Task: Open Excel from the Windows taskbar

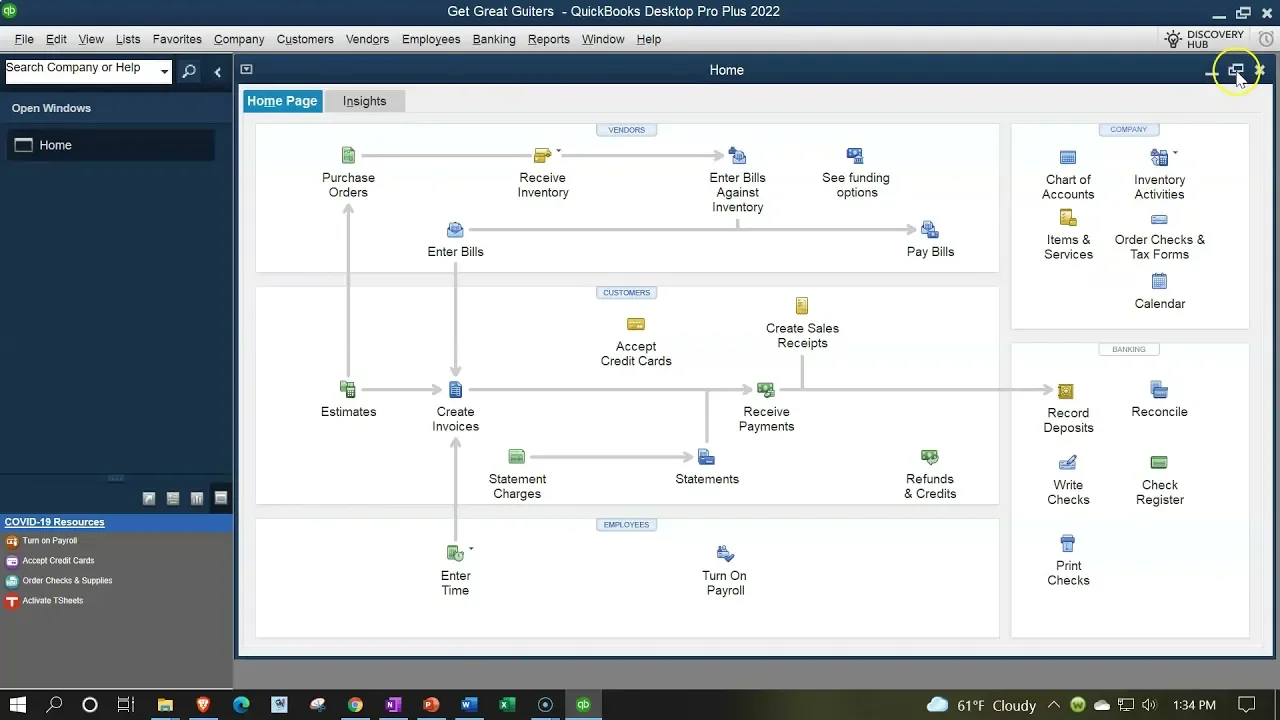Action: tap(507, 705)
